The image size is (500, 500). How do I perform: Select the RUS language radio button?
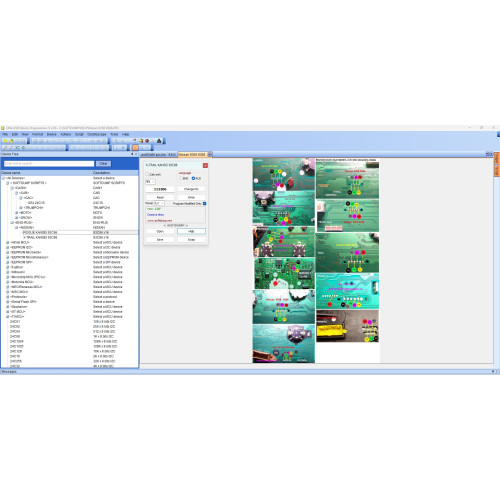point(193,178)
